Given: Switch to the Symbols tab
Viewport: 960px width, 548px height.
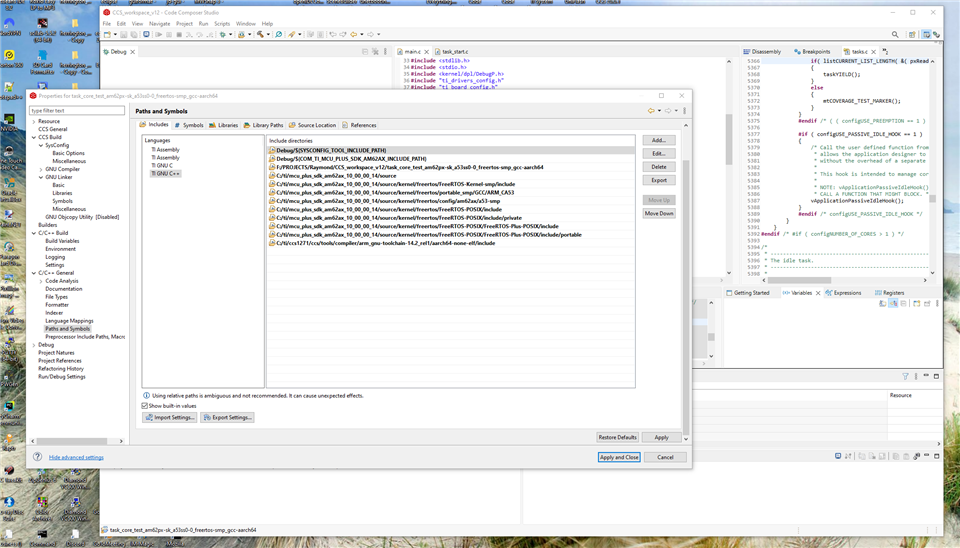Looking at the screenshot, I should click(x=189, y=125).
